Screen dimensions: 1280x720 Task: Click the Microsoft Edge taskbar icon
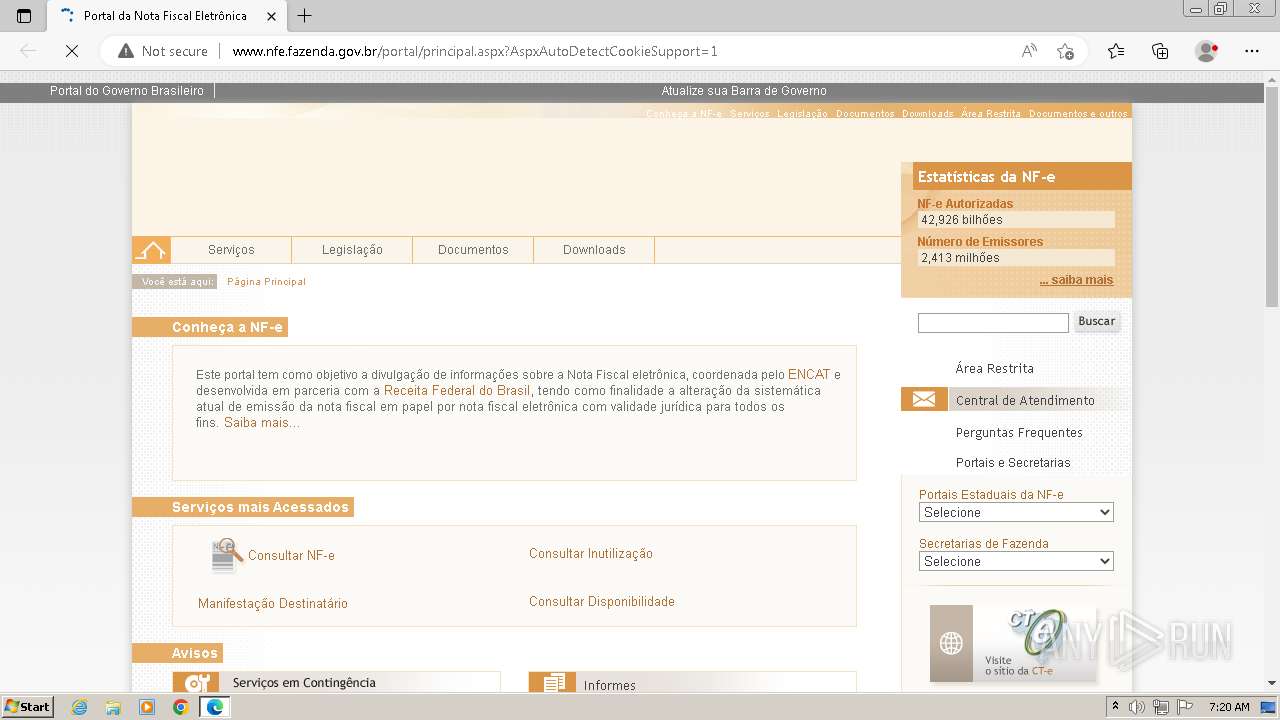click(214, 707)
